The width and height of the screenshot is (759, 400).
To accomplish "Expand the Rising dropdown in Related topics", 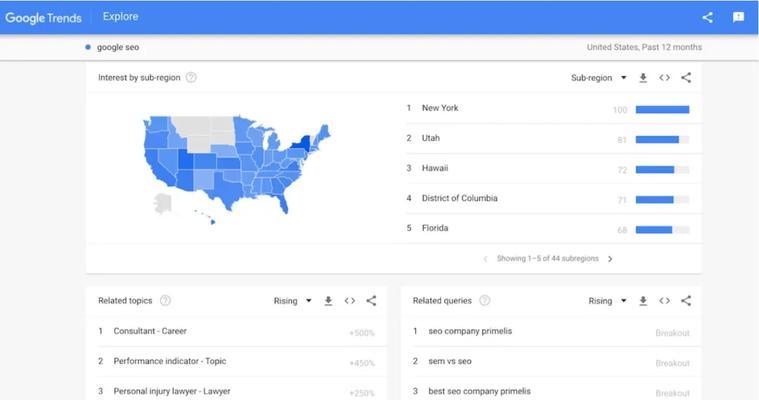I will (x=292, y=301).
